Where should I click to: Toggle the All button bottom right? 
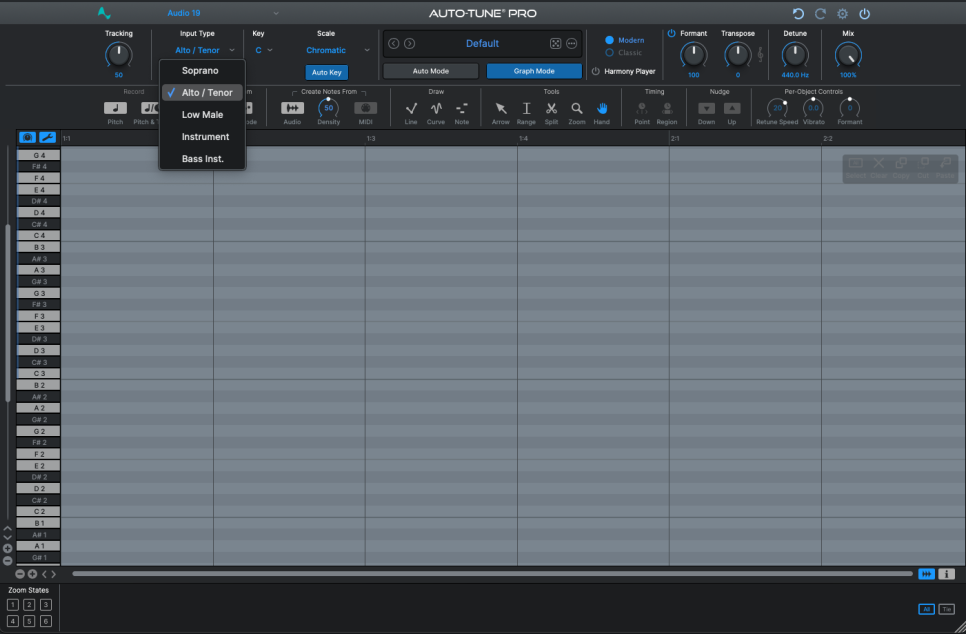pyautogui.click(x=926, y=609)
